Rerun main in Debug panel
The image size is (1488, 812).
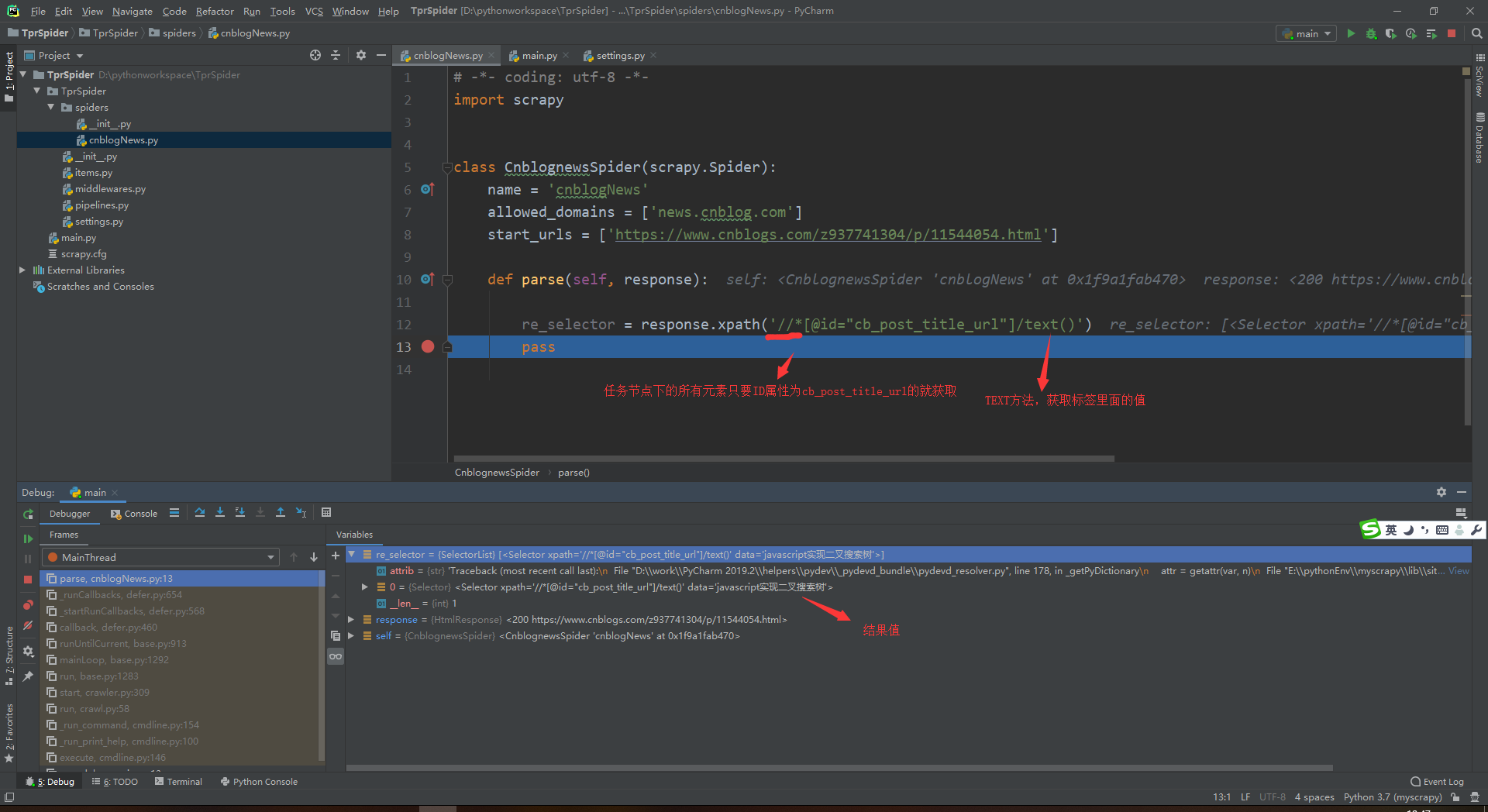(x=28, y=514)
